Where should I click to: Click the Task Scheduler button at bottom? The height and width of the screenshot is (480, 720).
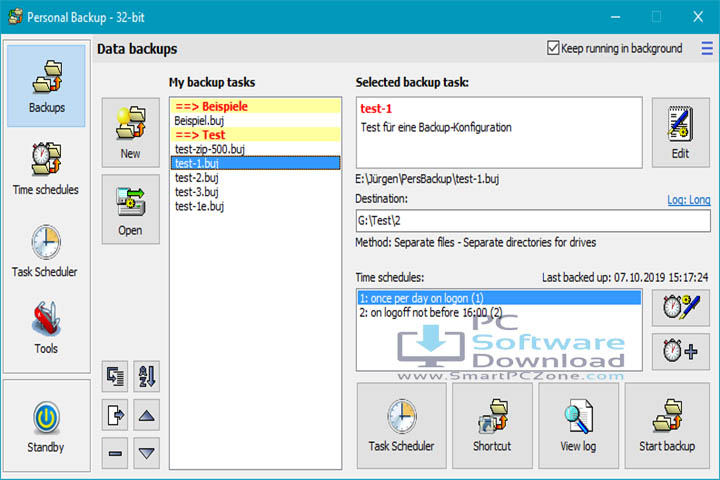(401, 426)
